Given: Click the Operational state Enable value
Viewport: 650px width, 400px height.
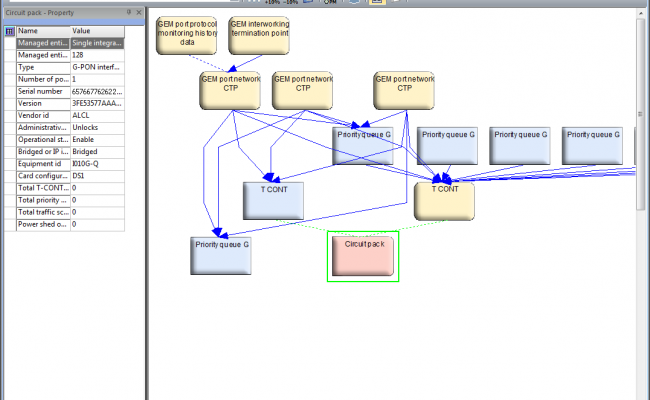Looking at the screenshot, I should click(96, 139).
